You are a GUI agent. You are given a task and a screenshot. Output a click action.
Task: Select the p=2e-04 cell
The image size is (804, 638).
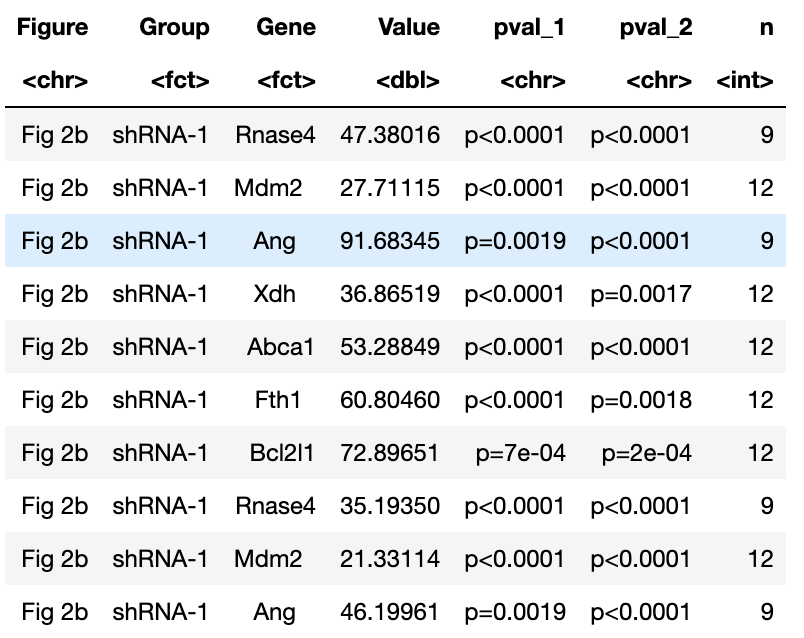tap(647, 453)
